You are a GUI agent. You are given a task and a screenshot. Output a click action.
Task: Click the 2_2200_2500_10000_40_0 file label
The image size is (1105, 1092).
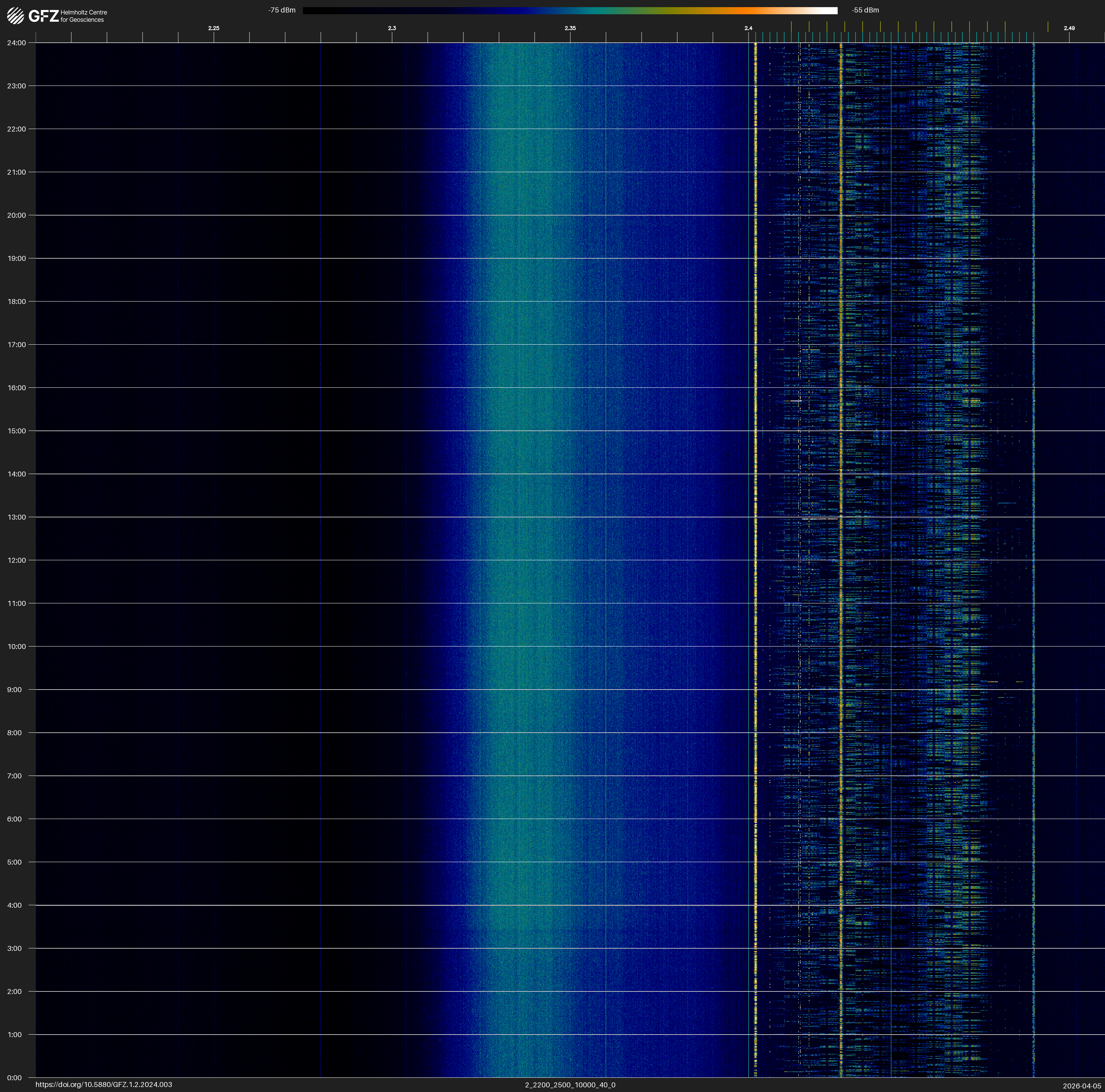point(570,1085)
